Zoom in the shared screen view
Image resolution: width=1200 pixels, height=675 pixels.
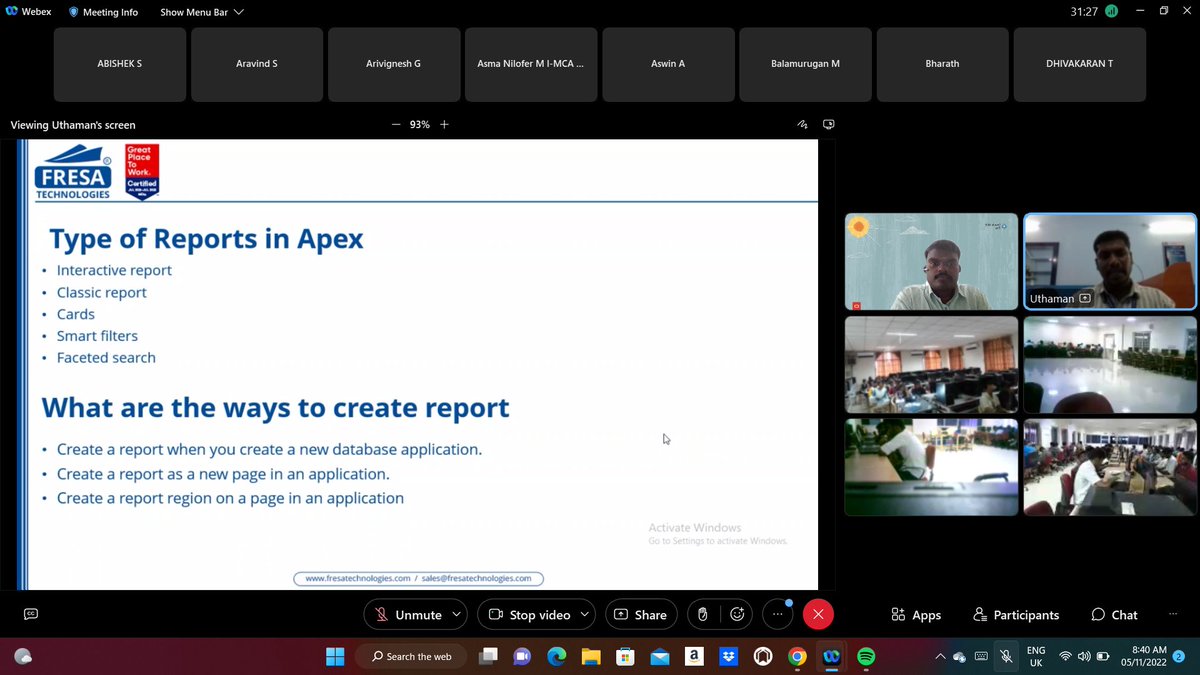click(444, 125)
